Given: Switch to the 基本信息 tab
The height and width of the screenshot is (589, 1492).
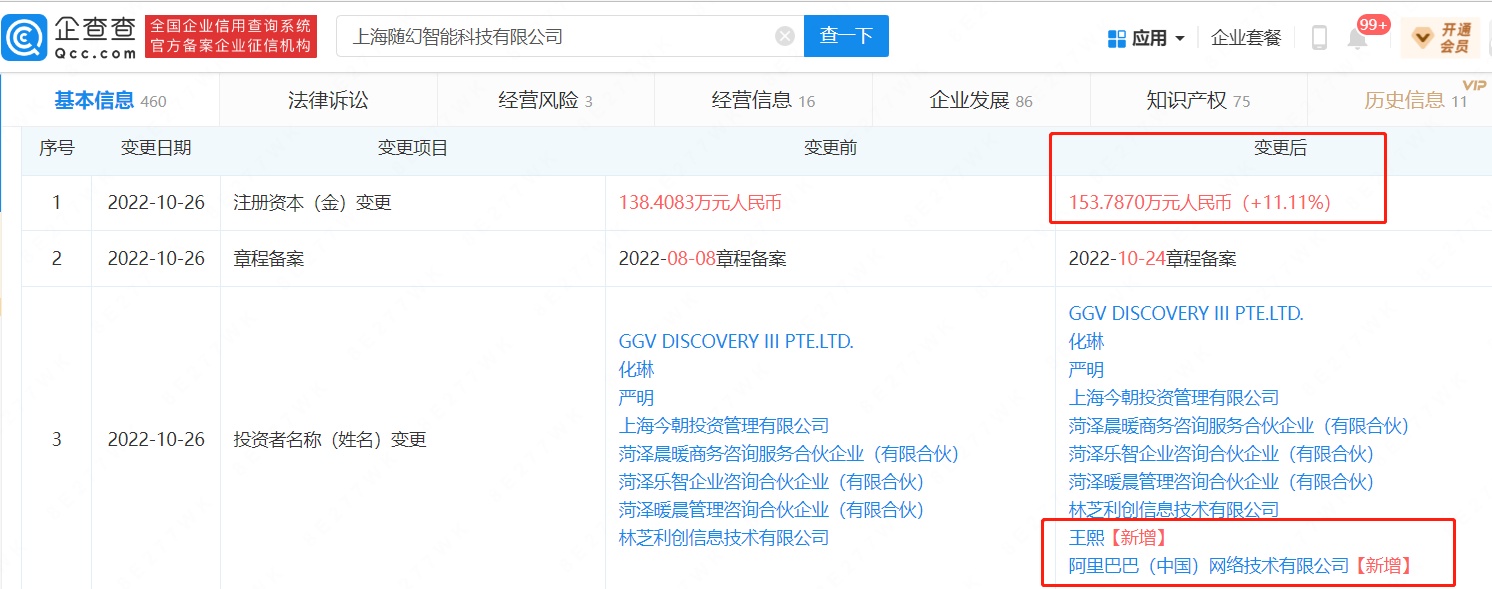Looking at the screenshot, I should [110, 100].
